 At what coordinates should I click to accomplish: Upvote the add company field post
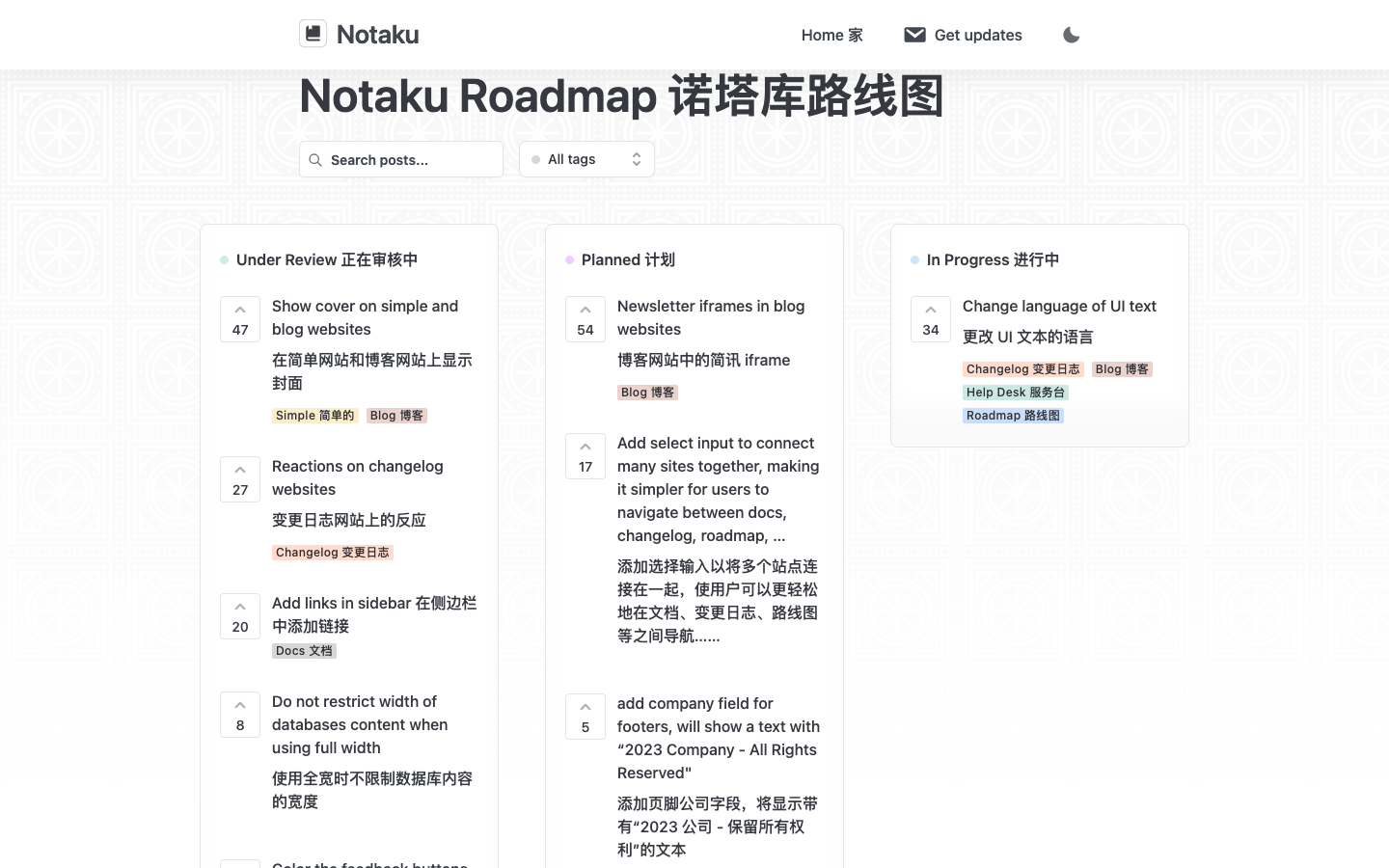(586, 717)
